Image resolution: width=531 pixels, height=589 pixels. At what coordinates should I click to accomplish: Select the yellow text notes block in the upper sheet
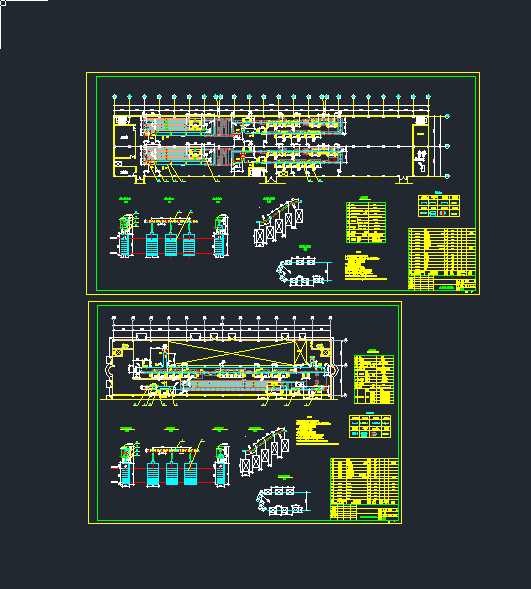point(365,267)
